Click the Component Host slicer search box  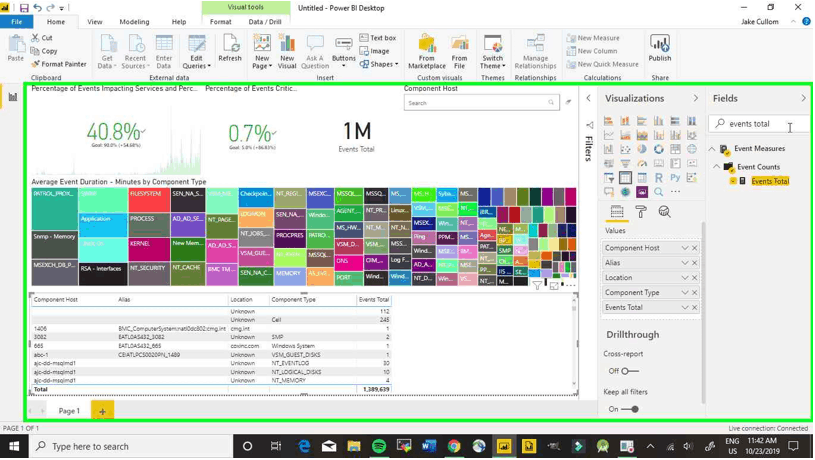481,102
